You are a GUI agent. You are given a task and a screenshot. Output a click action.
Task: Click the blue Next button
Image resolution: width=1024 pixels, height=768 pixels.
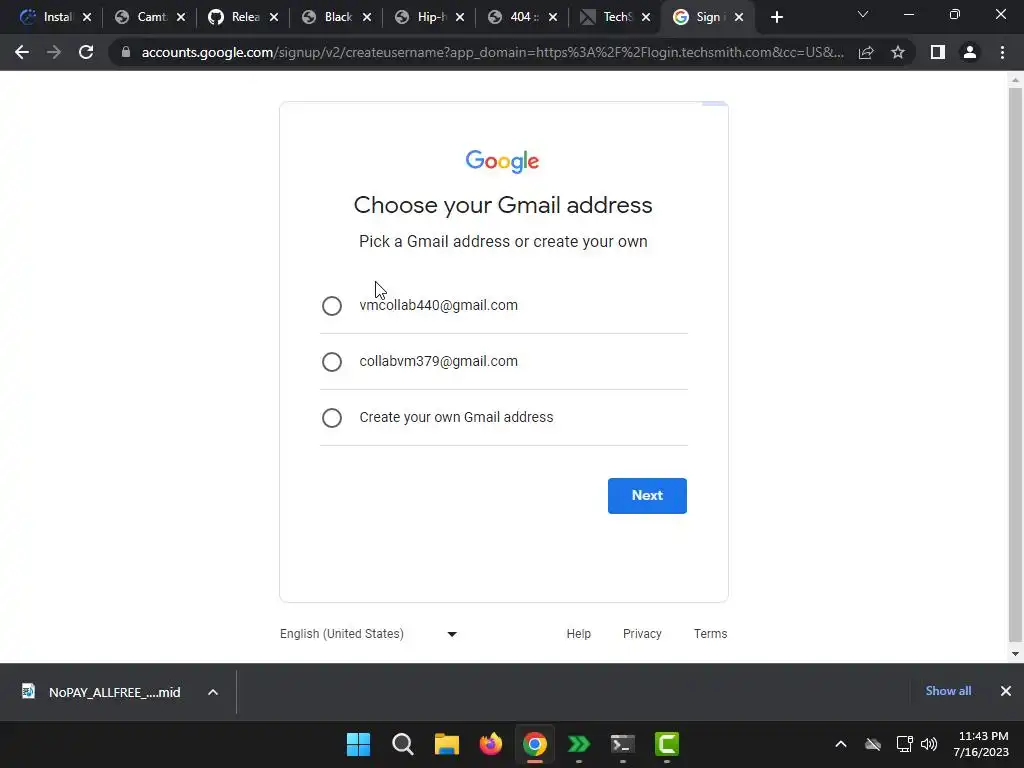647,496
